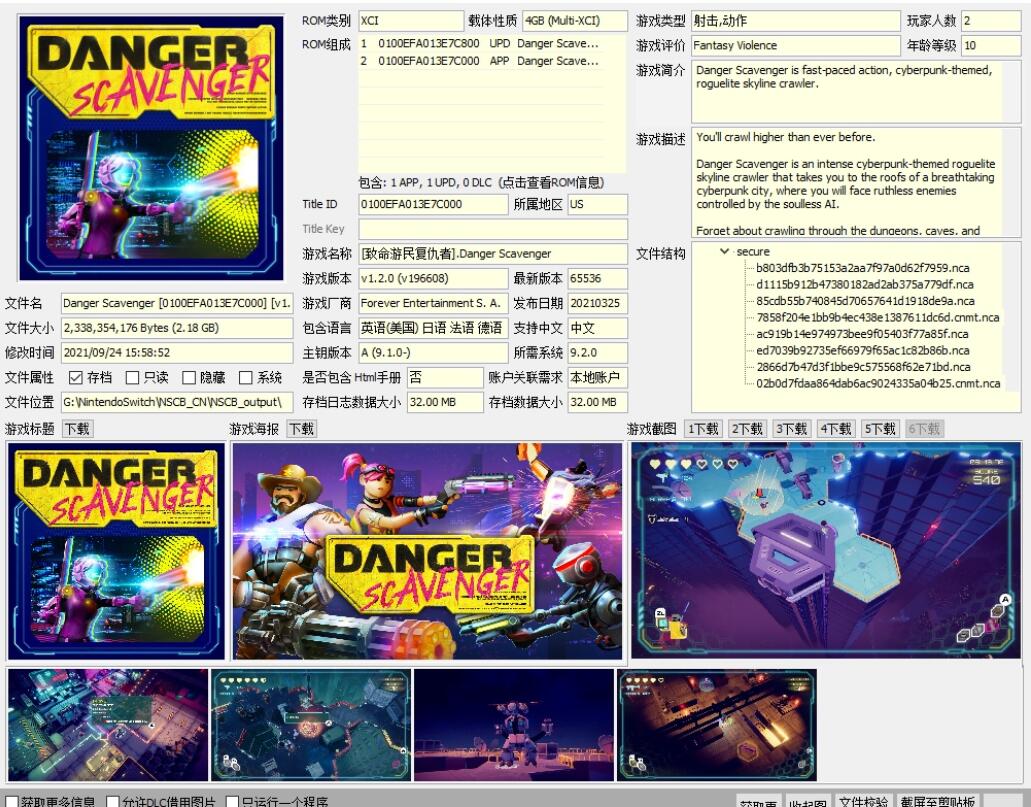Open the fourth small screenshot in bottom row
1031x807 pixels.
click(717, 725)
